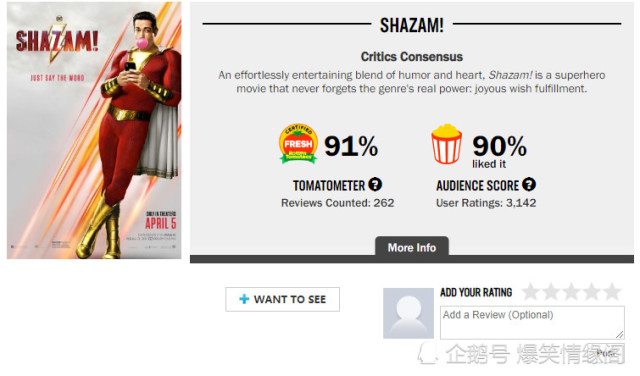Open the Shazam! movie poster
The image size is (640, 376).
point(94,130)
